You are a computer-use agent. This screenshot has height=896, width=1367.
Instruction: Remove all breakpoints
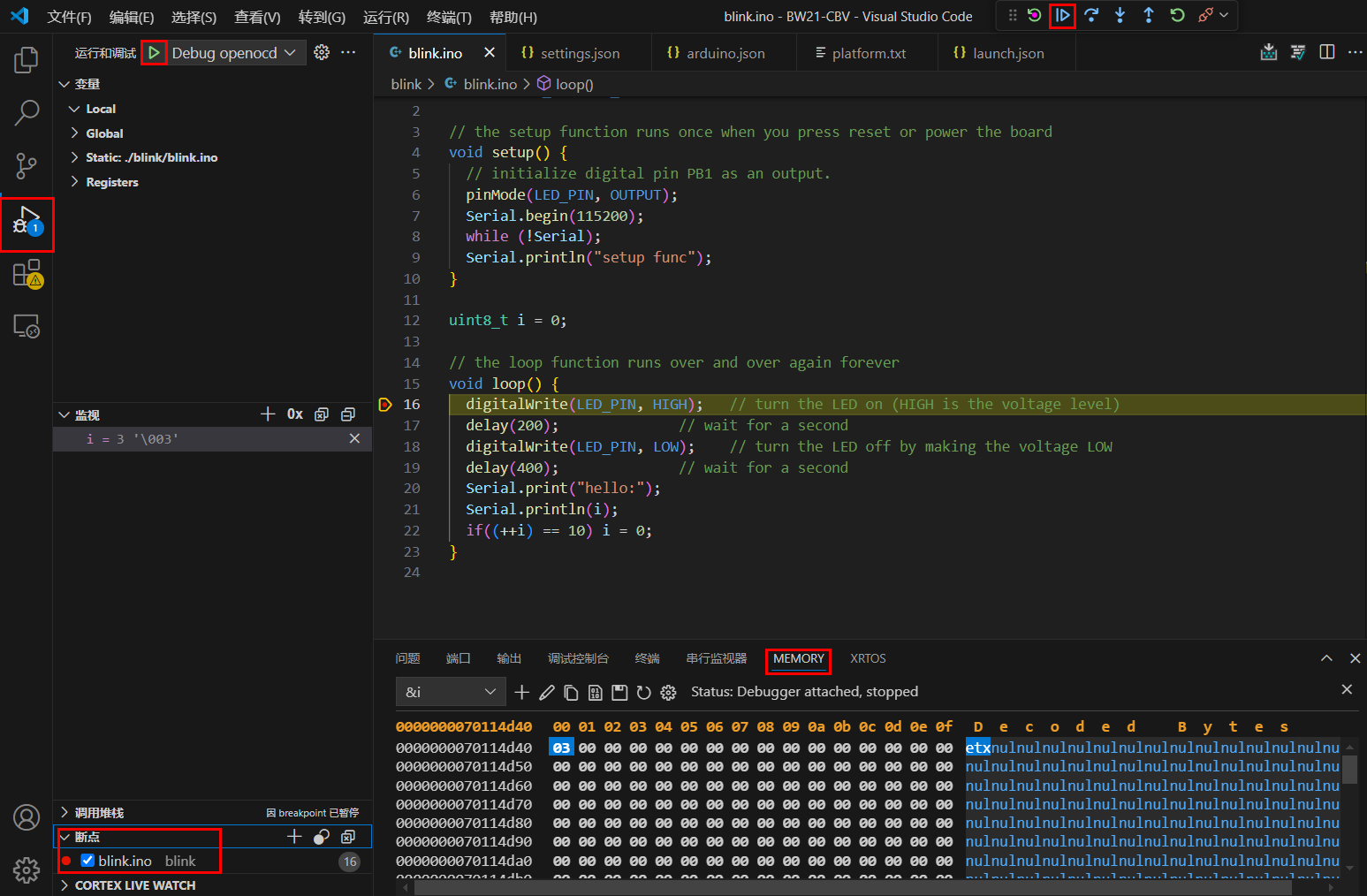(348, 836)
